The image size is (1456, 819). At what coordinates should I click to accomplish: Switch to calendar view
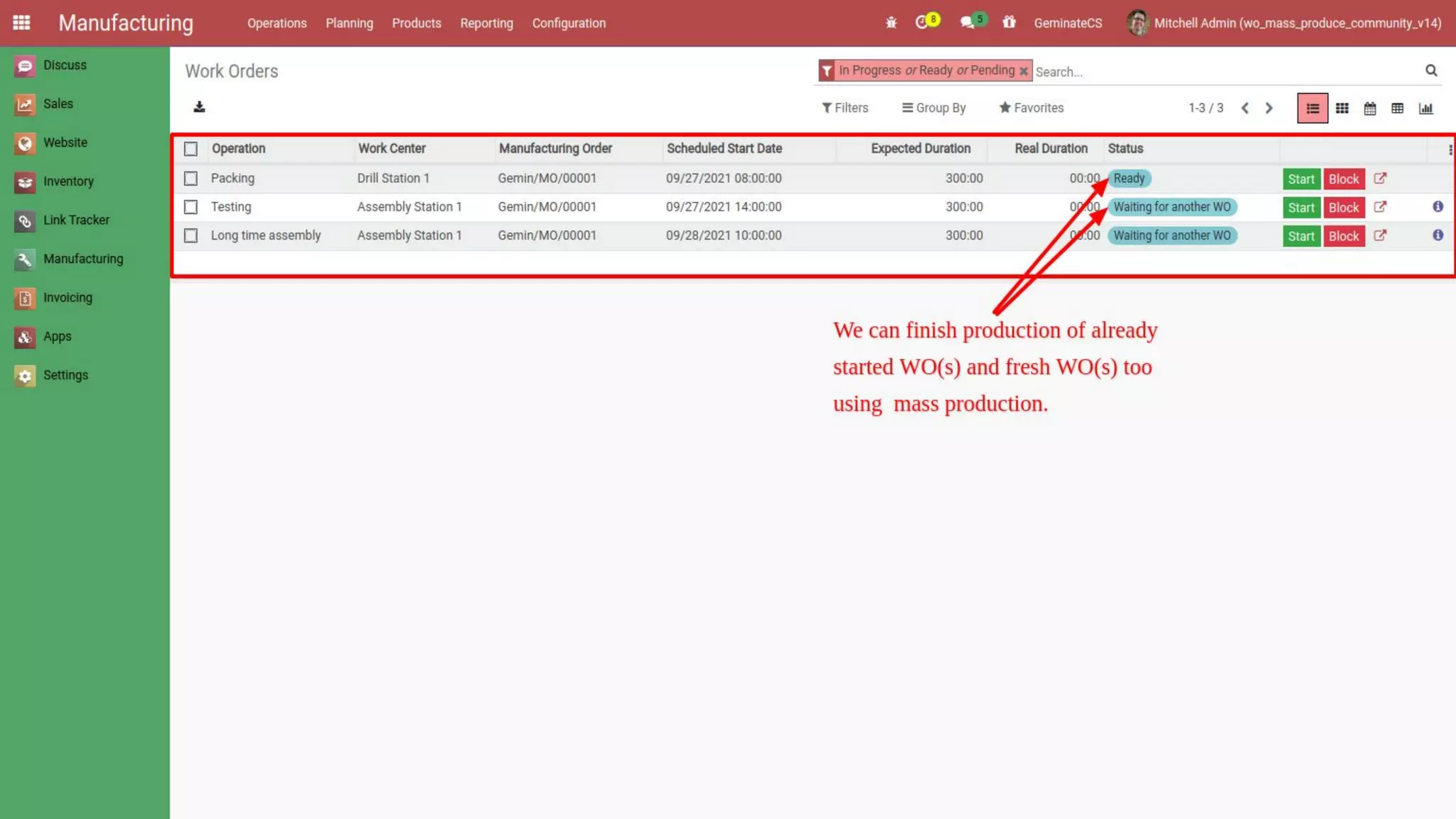tap(1369, 108)
